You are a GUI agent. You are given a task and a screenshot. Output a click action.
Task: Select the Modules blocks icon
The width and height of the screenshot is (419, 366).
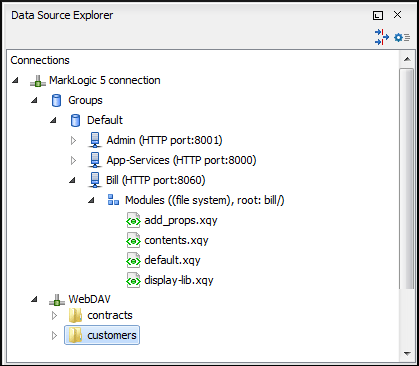point(113,200)
